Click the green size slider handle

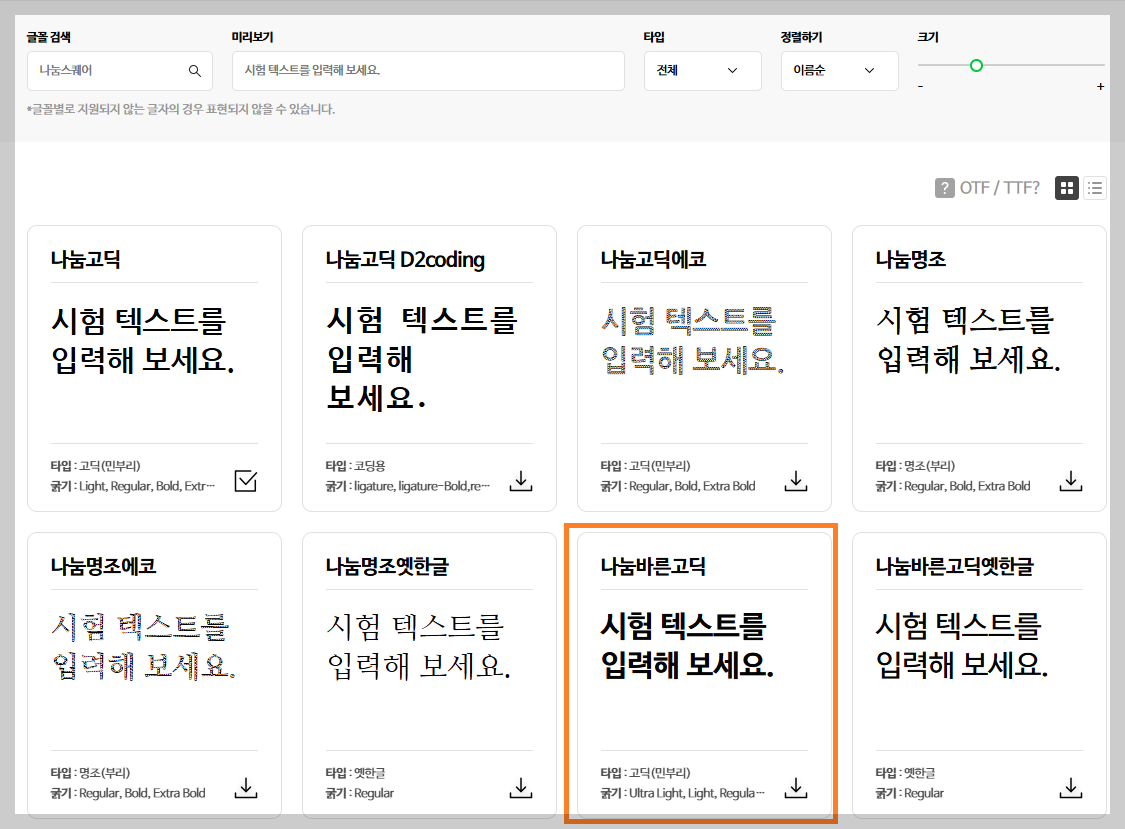[x=976, y=65]
